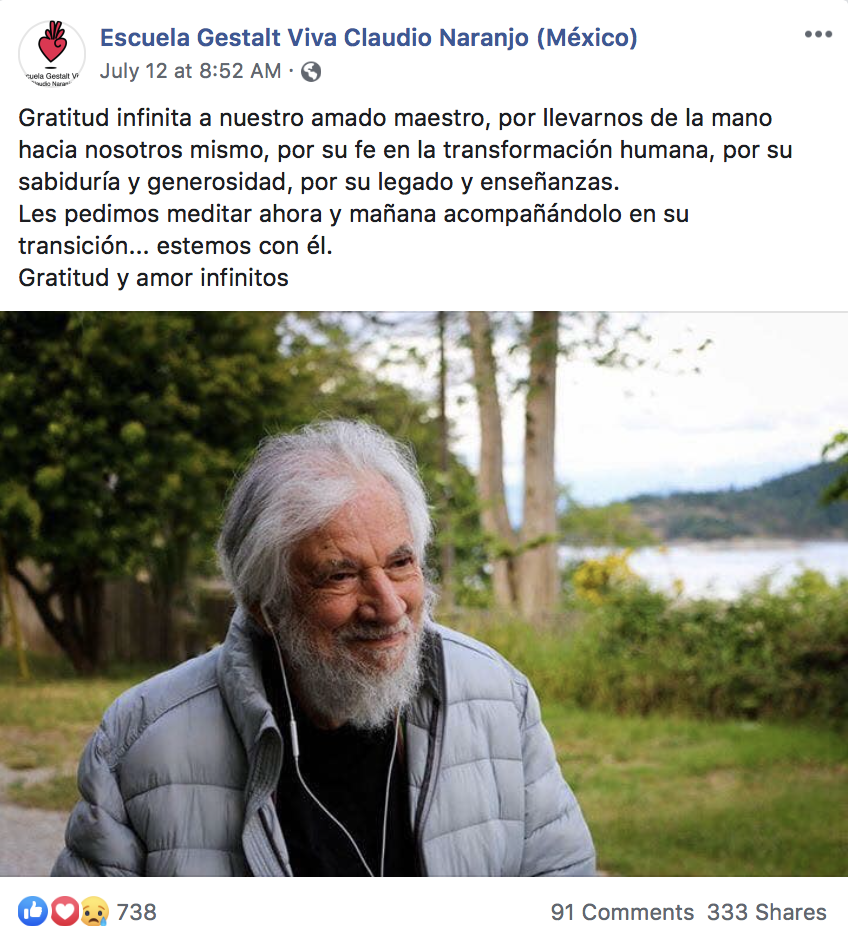This screenshot has height=944, width=848.
Task: Open the July 12 at 8:52 AM timestamp
Action: click(x=190, y=71)
